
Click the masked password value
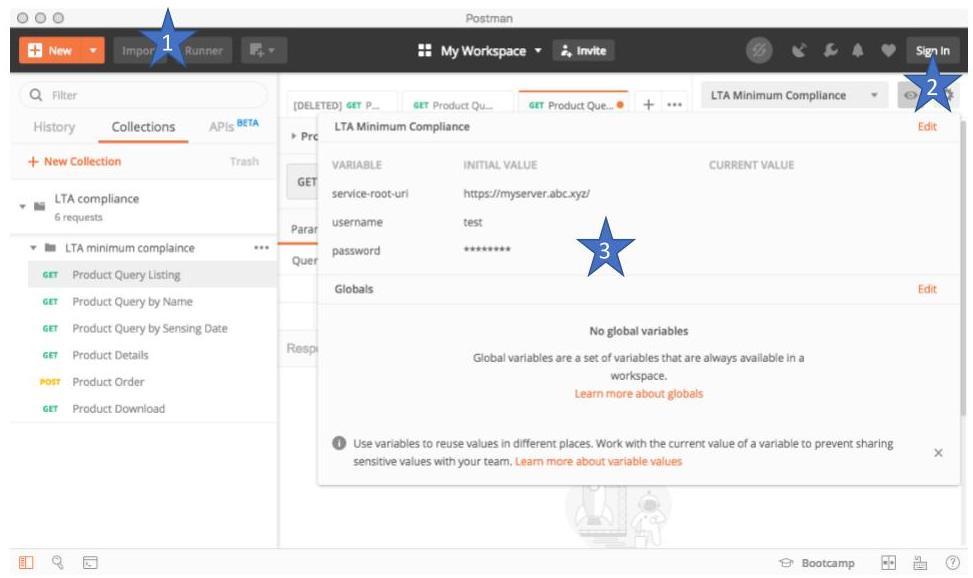tap(487, 250)
